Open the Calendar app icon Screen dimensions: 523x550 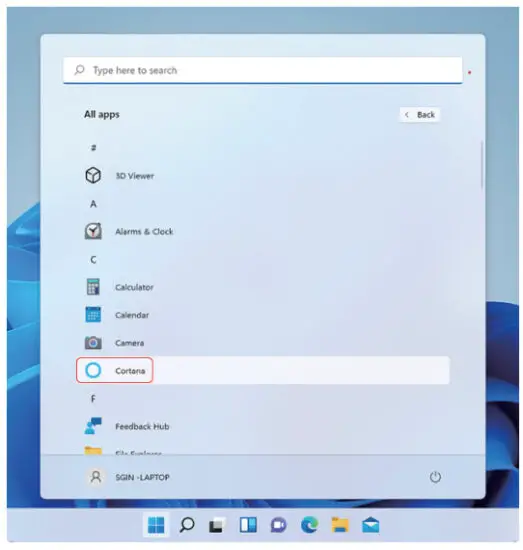point(93,314)
